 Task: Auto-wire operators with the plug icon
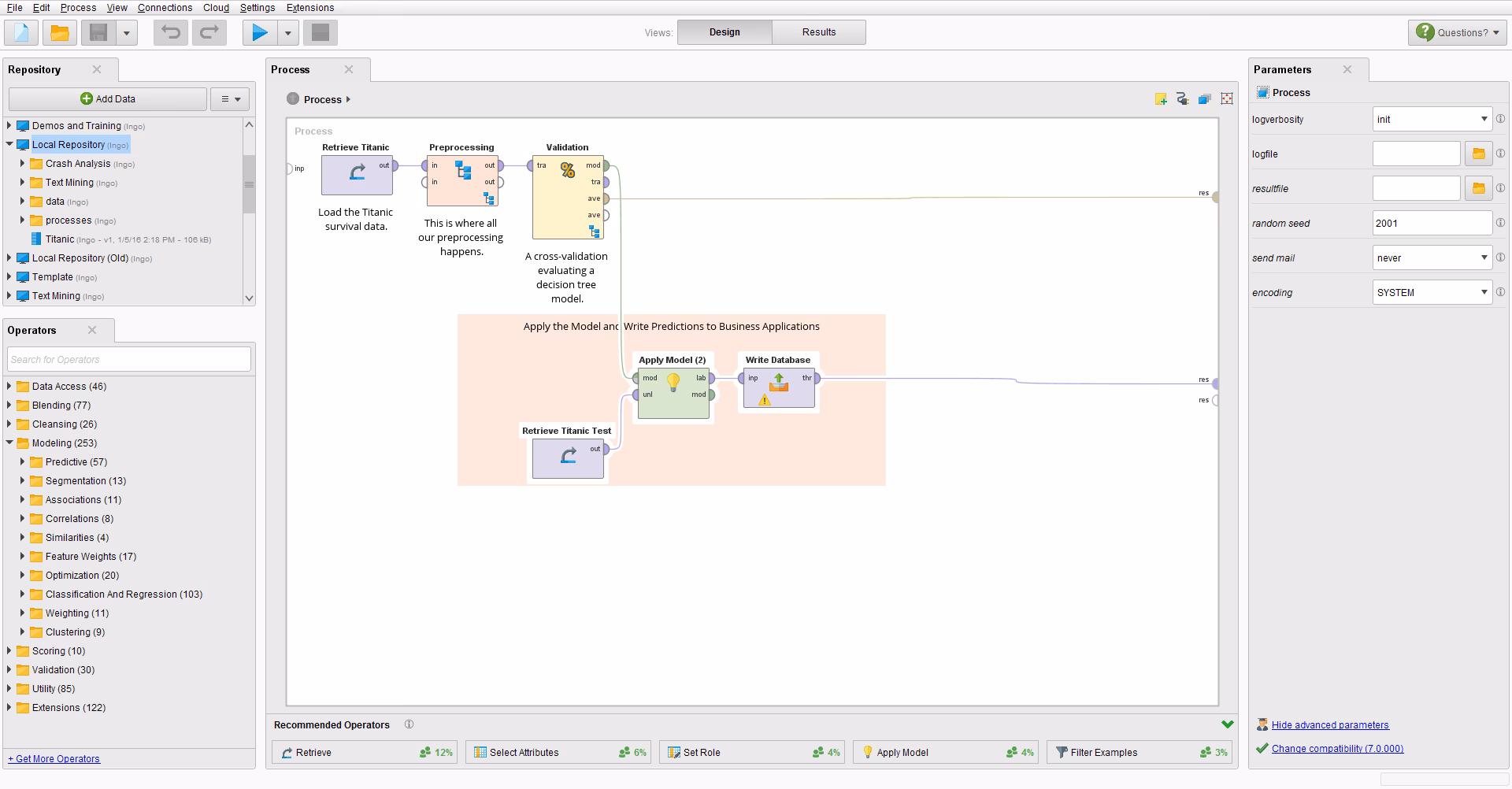(x=1182, y=99)
